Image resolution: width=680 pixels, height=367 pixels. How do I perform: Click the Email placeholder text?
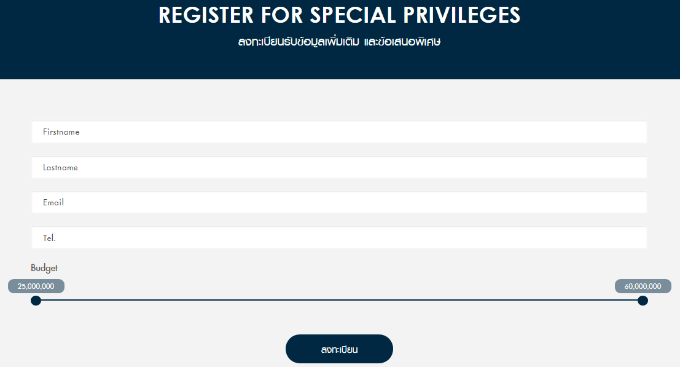(53, 203)
